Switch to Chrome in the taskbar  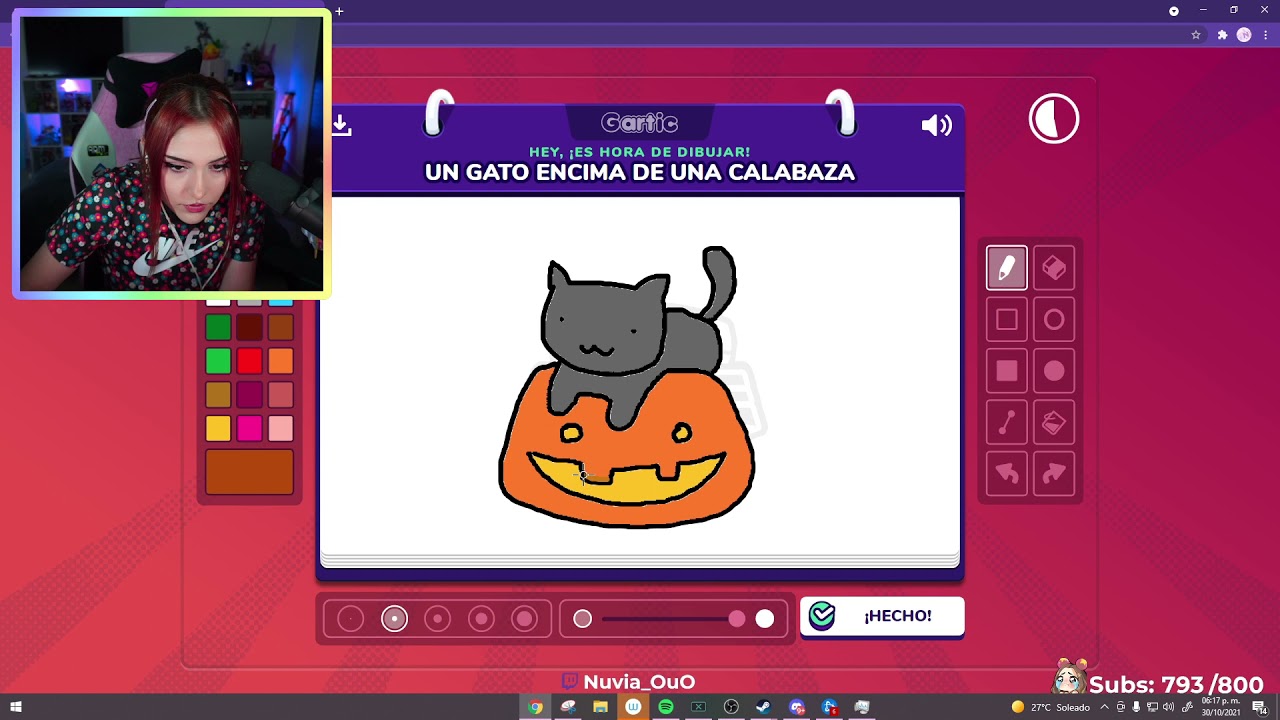click(x=536, y=707)
